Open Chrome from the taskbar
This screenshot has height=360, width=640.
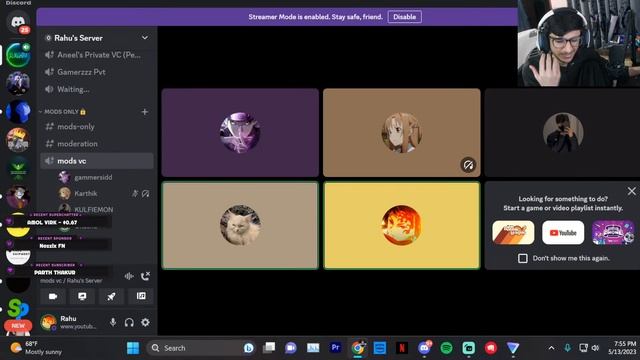coord(358,348)
